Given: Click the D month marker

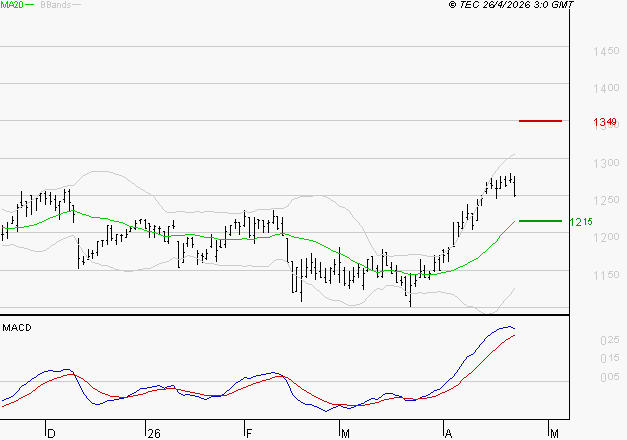Looking at the screenshot, I should pos(51,434).
